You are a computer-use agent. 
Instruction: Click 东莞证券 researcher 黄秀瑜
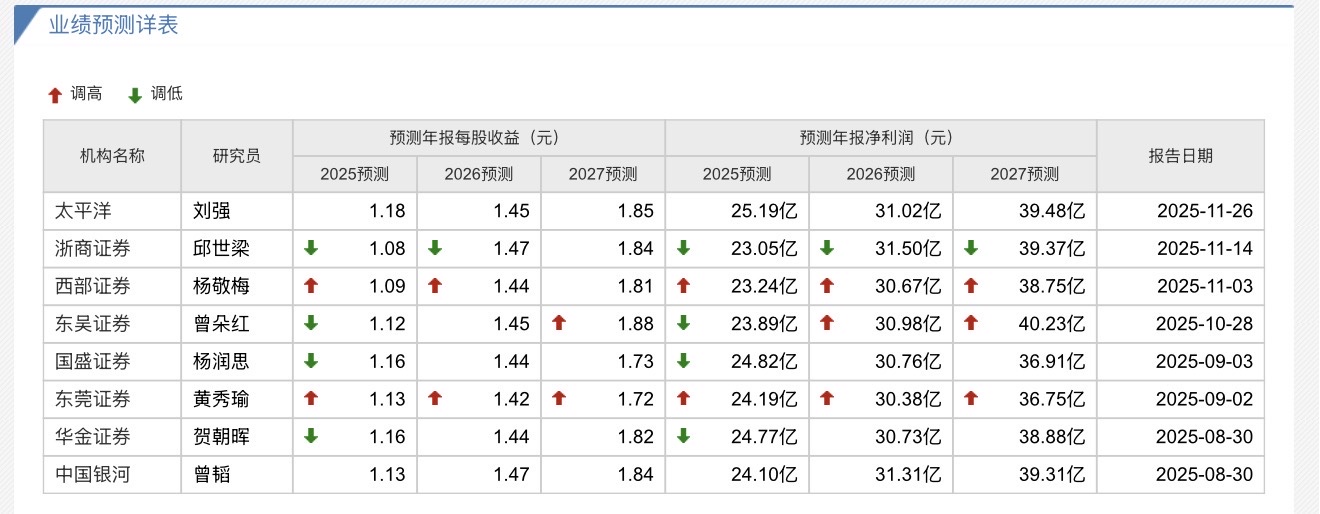pos(219,399)
